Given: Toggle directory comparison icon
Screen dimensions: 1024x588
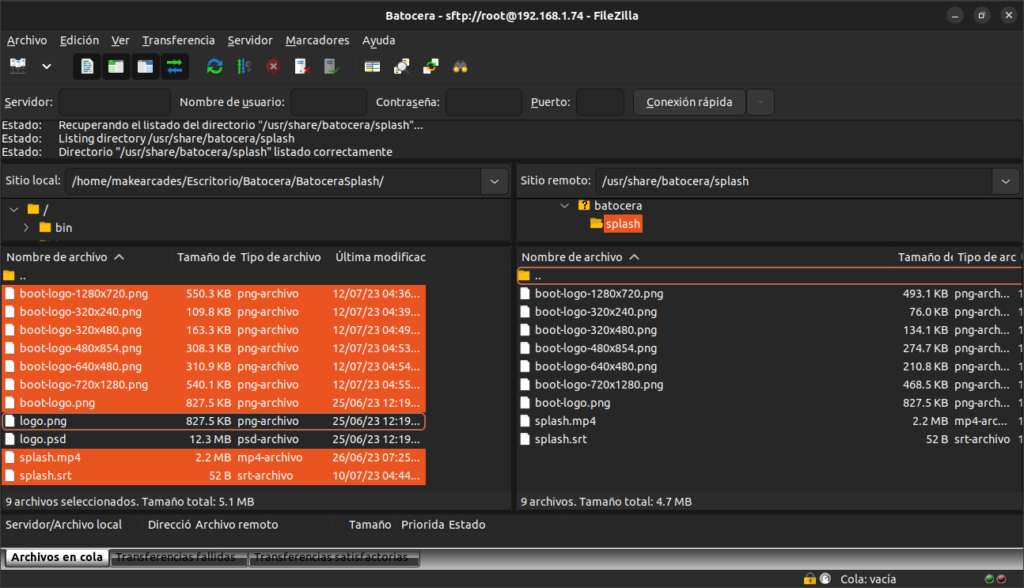Looking at the screenshot, I should (x=402, y=66).
